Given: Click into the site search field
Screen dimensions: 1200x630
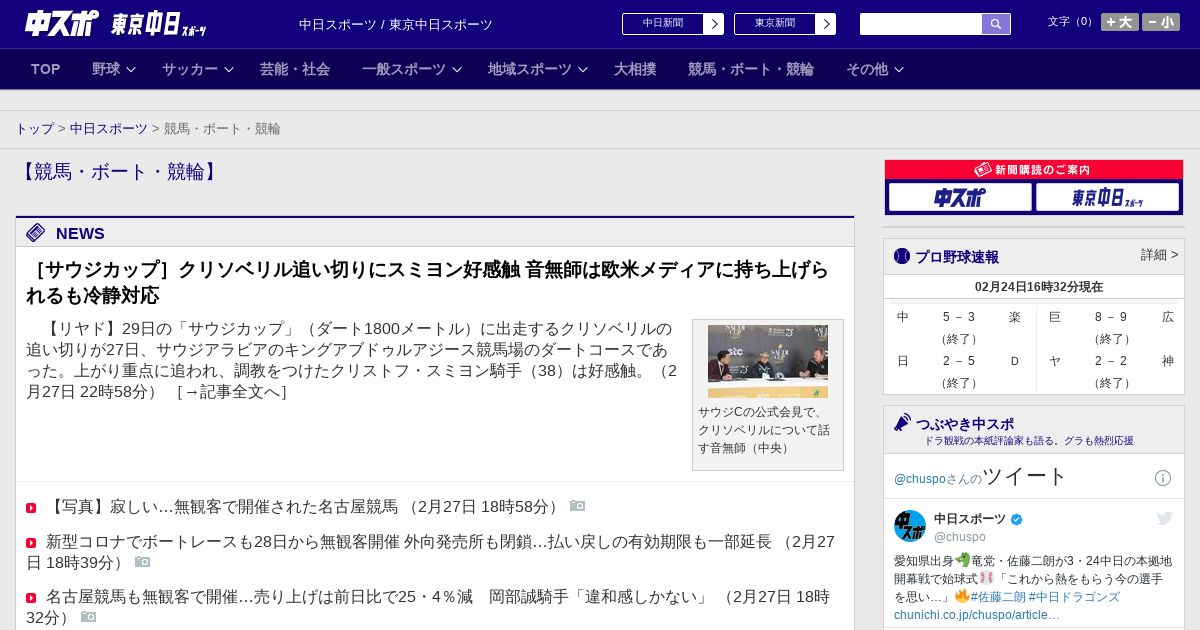Looking at the screenshot, I should (x=921, y=24).
